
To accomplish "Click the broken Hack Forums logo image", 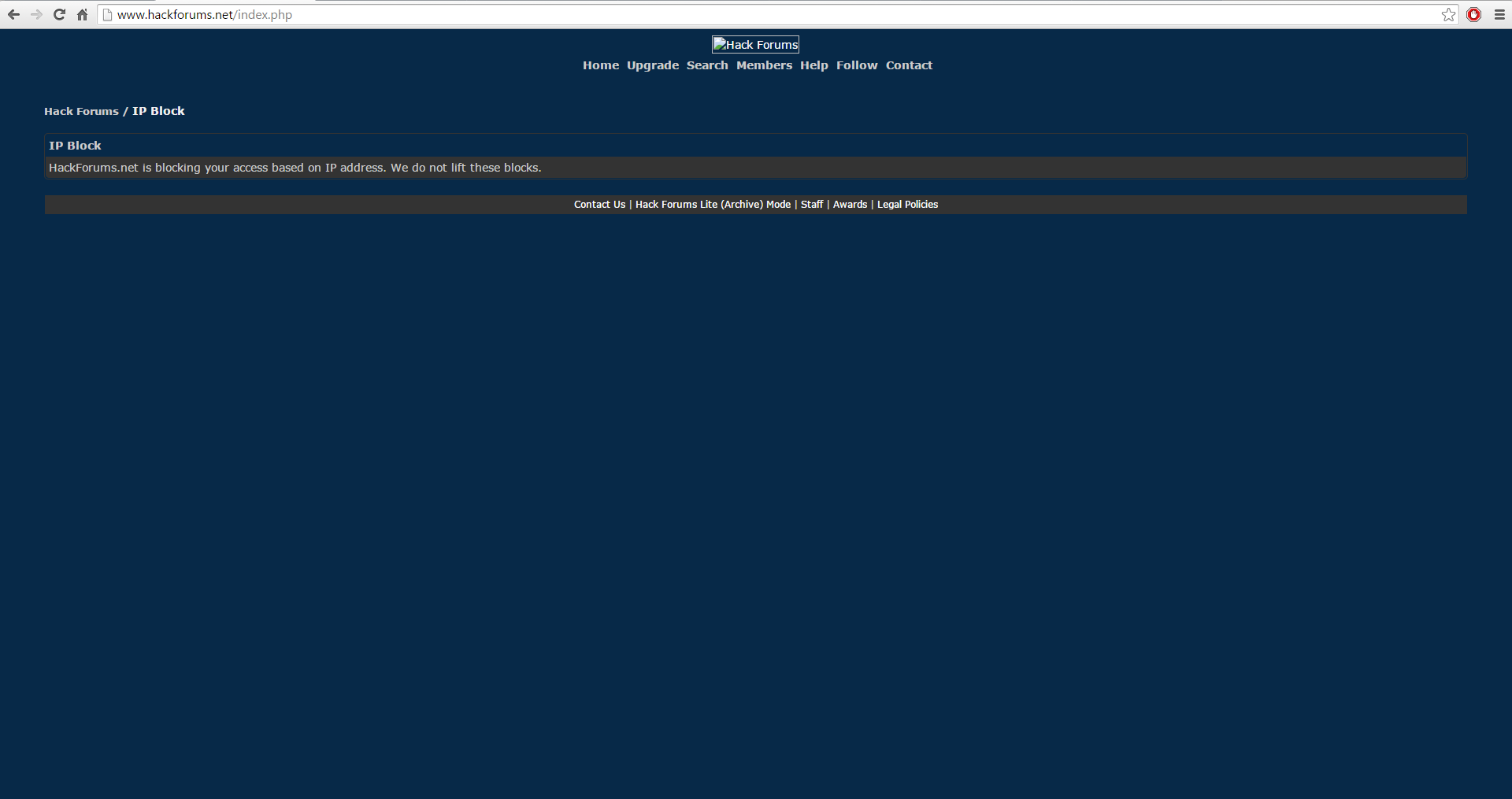I will (x=755, y=45).
